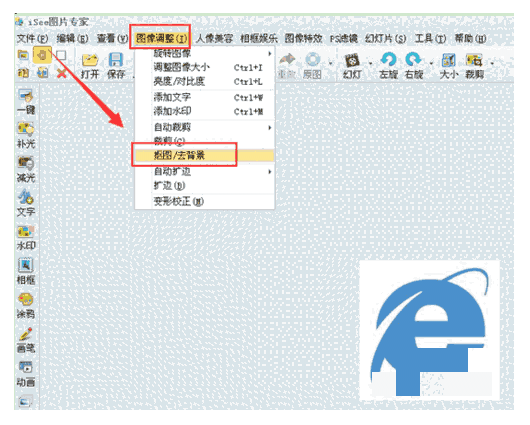
Task: Click the 一键 one-click sidebar tool
Action: (26, 102)
